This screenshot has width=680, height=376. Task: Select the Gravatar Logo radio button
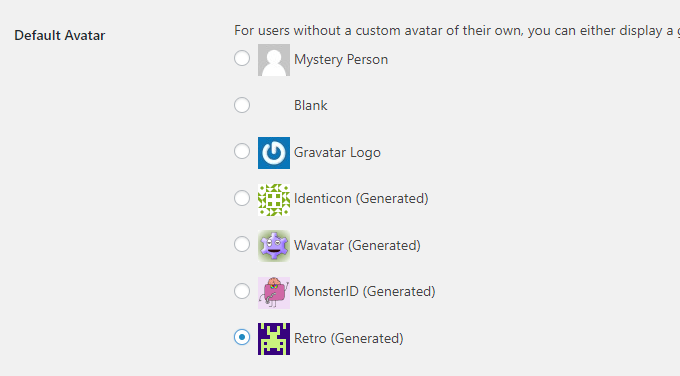click(242, 151)
